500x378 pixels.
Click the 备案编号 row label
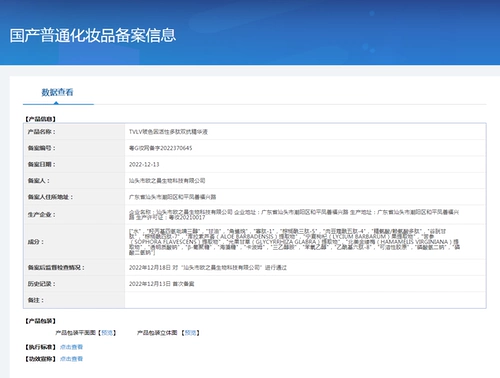tap(42, 148)
